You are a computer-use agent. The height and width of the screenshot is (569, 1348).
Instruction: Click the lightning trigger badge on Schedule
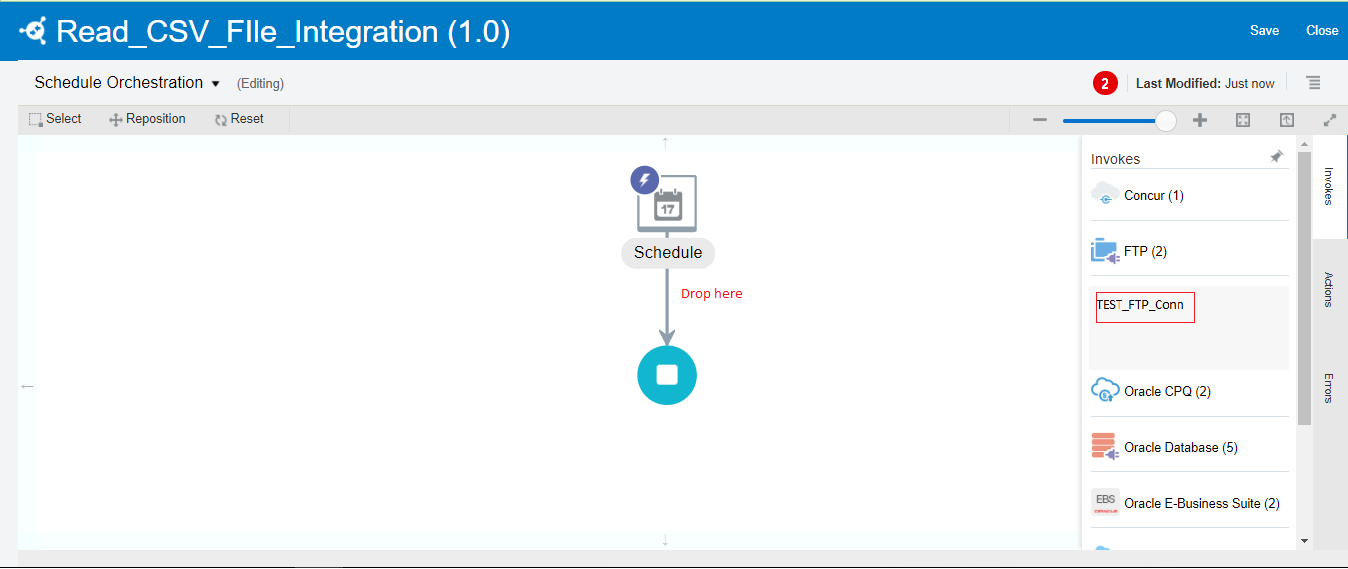pos(645,180)
